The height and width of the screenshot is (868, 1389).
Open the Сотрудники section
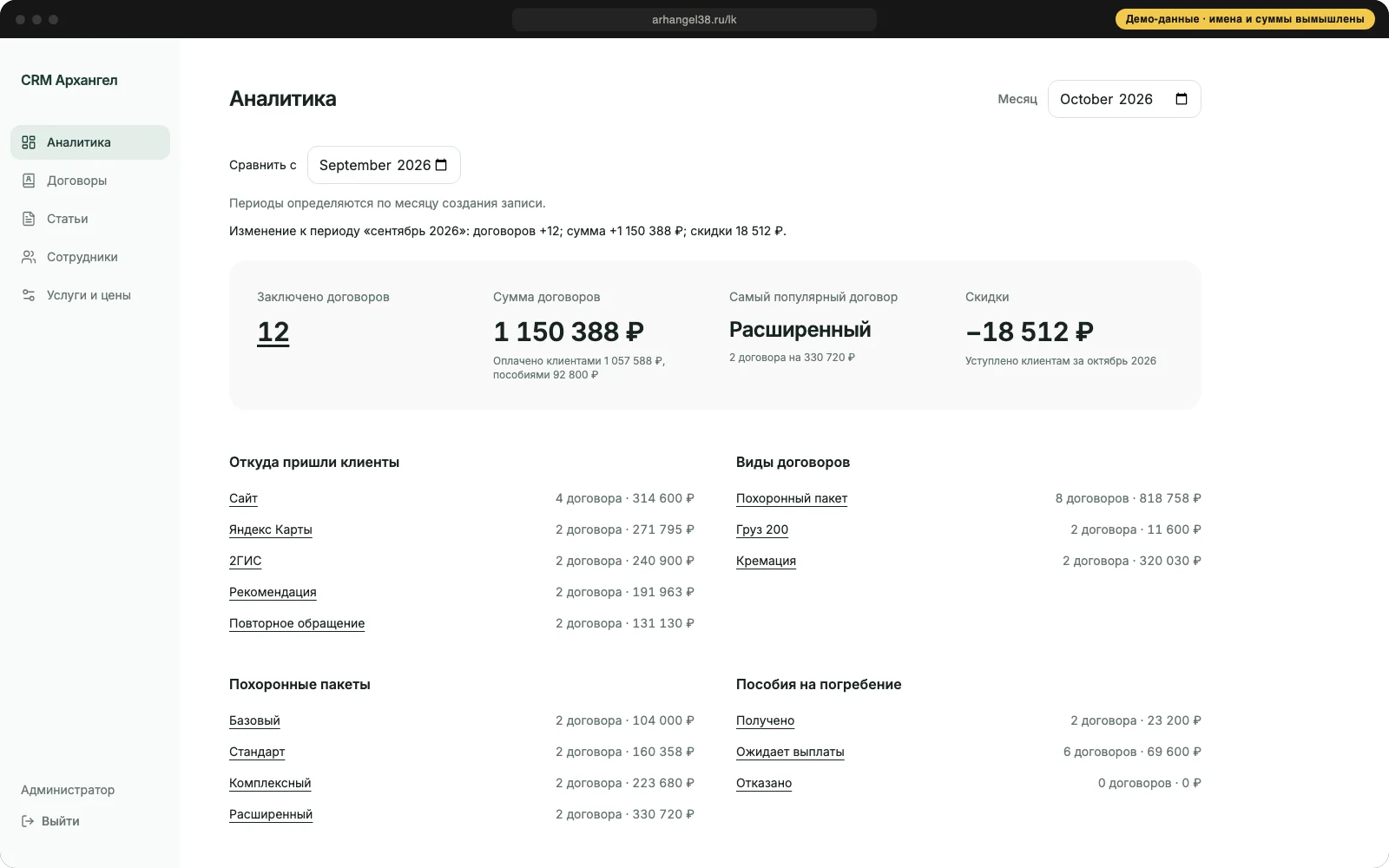click(90, 257)
